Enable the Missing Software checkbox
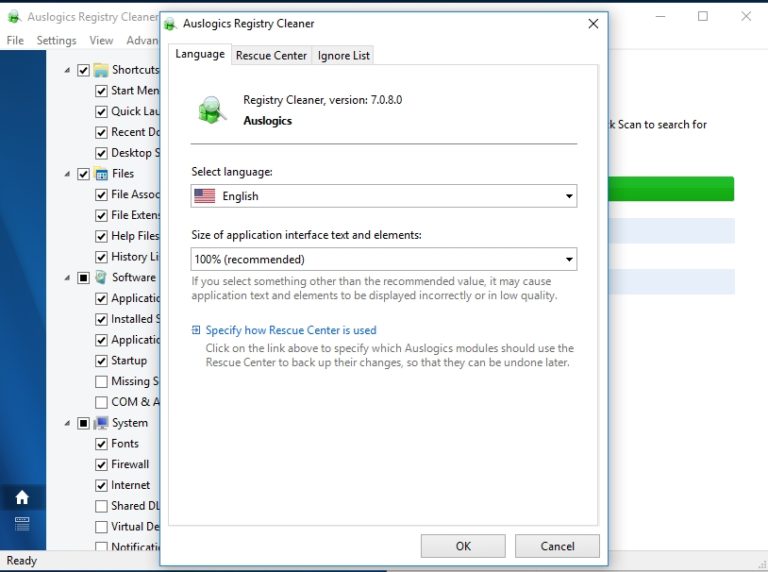The image size is (768, 572). click(101, 381)
